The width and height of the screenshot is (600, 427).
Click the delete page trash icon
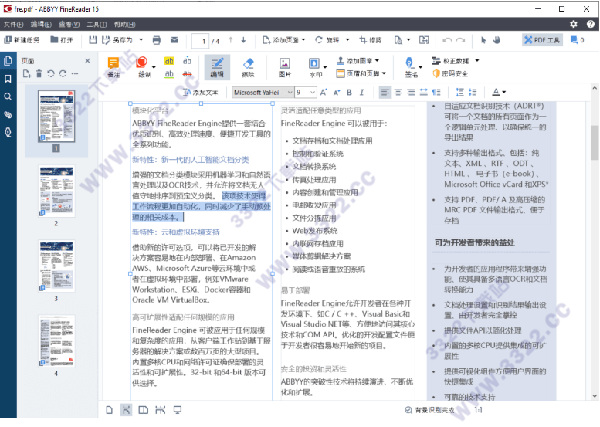tap(39, 73)
